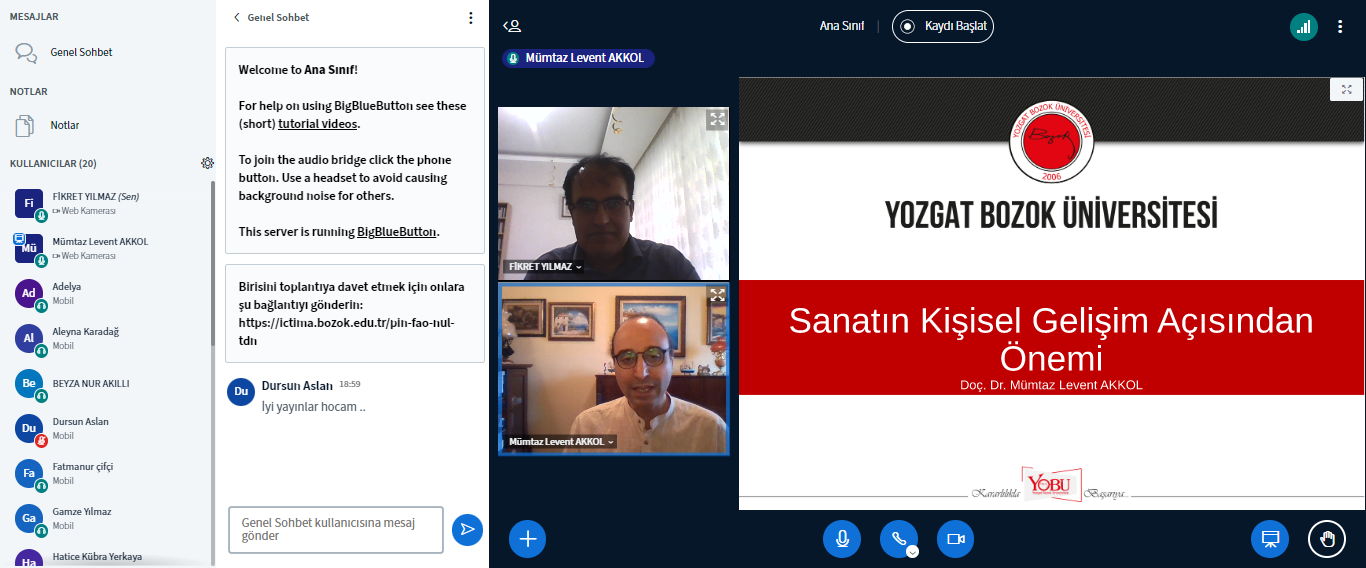Click the send message arrow icon
Image resolution: width=1366 pixels, height=568 pixels.
(x=467, y=530)
